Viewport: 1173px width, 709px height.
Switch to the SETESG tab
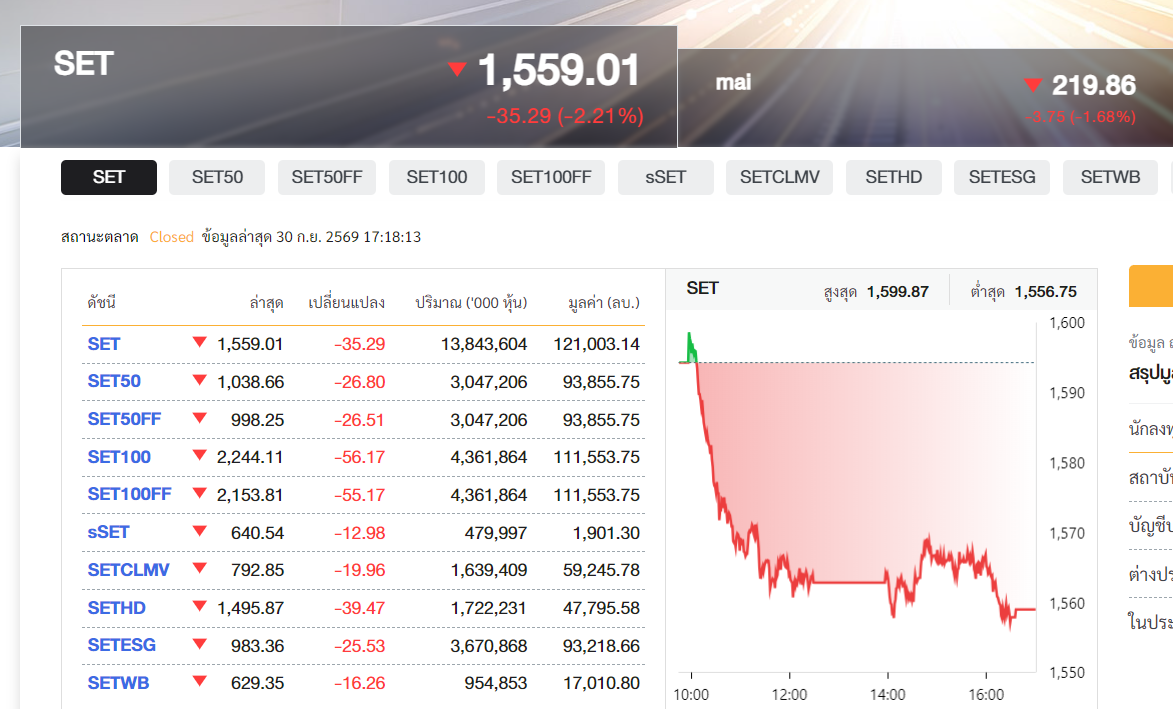pos(1002,177)
